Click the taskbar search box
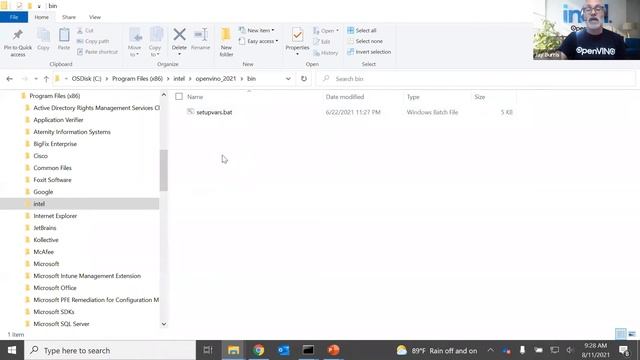This screenshot has height=360, width=640. 110,350
